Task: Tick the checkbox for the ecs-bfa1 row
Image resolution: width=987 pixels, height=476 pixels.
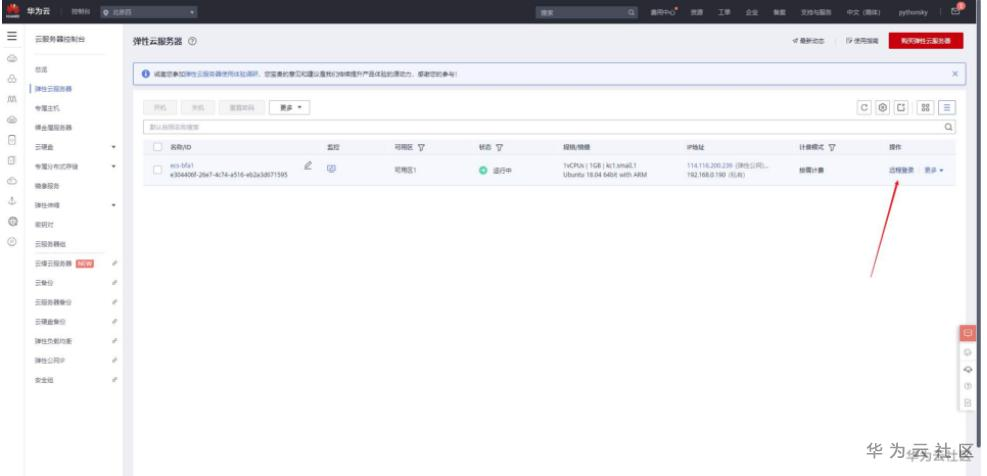Action: pyautogui.click(x=158, y=169)
